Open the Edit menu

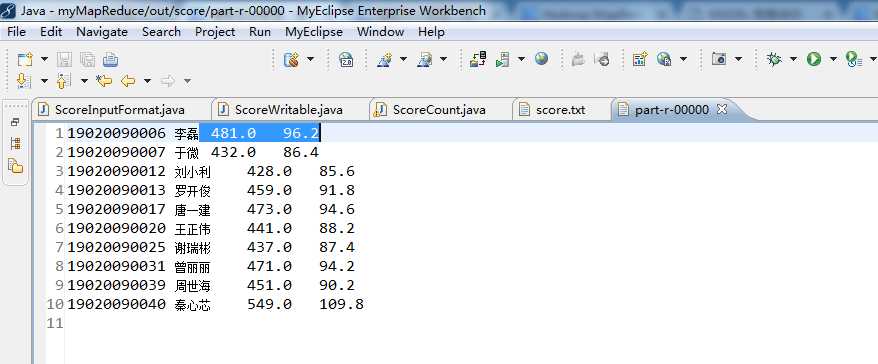51,32
